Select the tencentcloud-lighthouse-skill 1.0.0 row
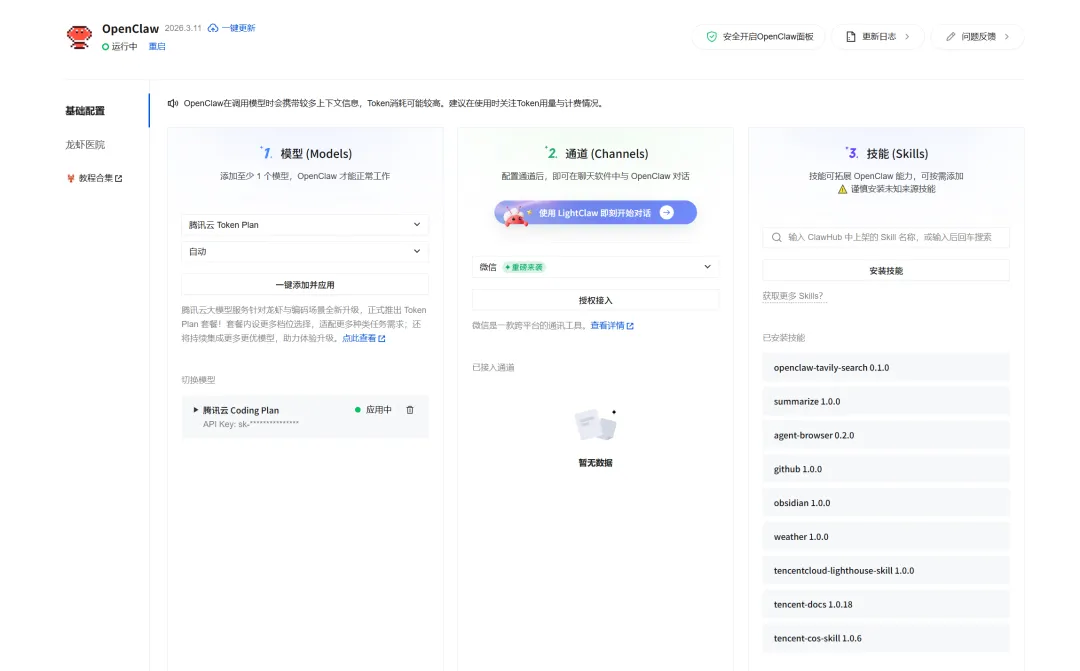 click(x=886, y=570)
